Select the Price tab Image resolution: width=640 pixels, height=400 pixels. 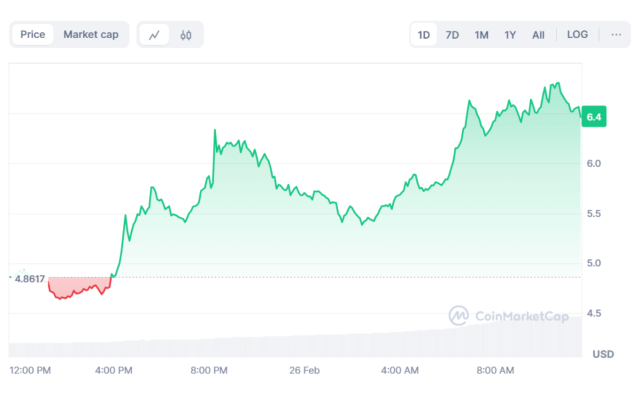point(32,35)
